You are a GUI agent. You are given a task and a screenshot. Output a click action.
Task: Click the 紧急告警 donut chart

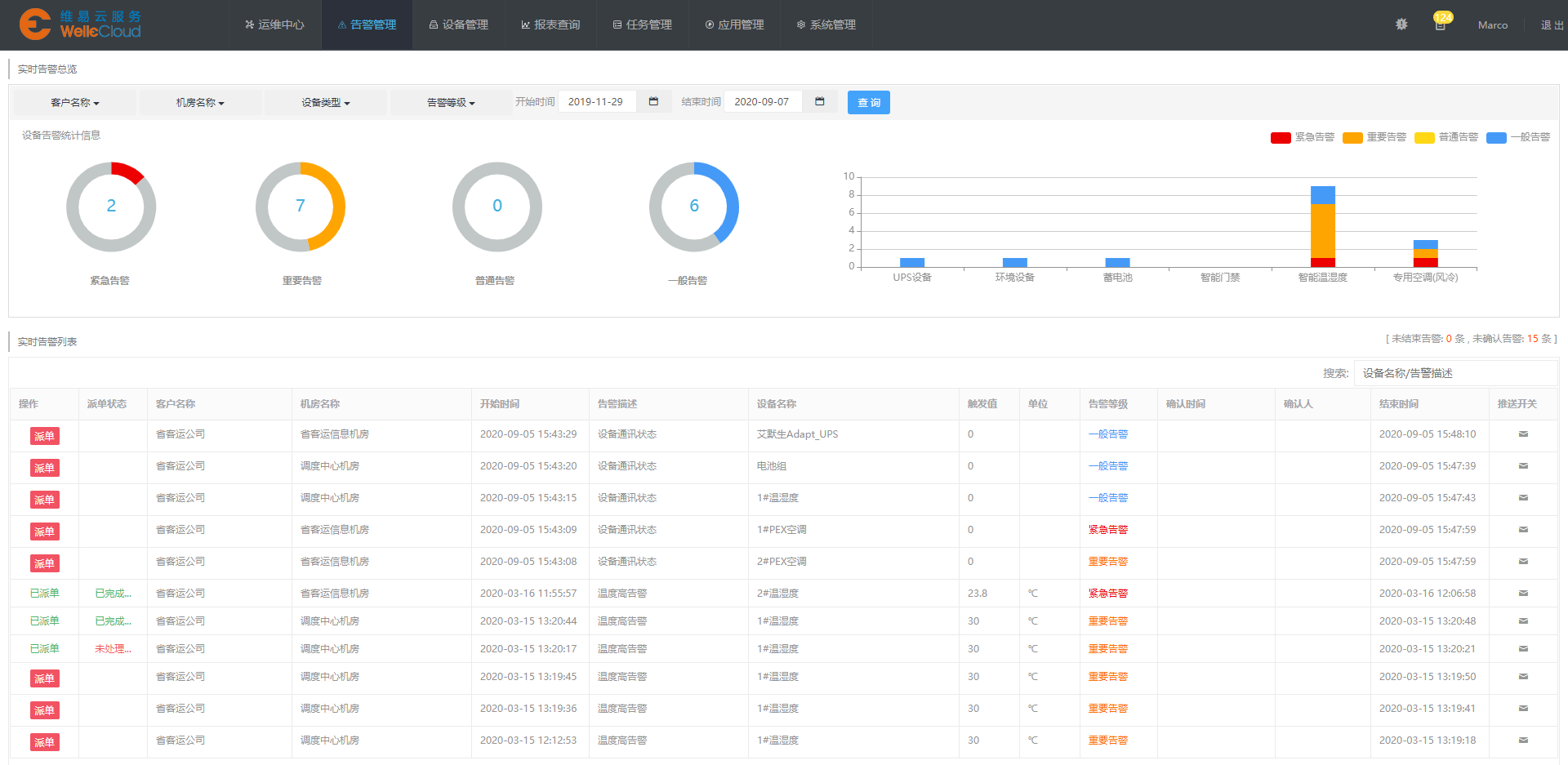coord(111,207)
